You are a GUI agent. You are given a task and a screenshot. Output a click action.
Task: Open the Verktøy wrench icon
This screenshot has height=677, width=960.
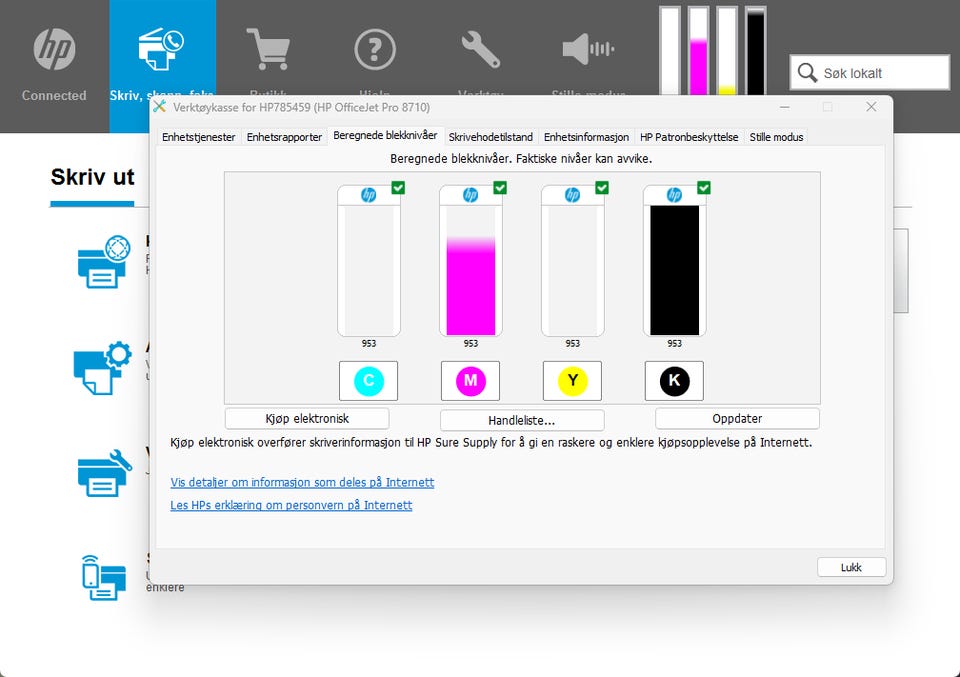tap(481, 49)
